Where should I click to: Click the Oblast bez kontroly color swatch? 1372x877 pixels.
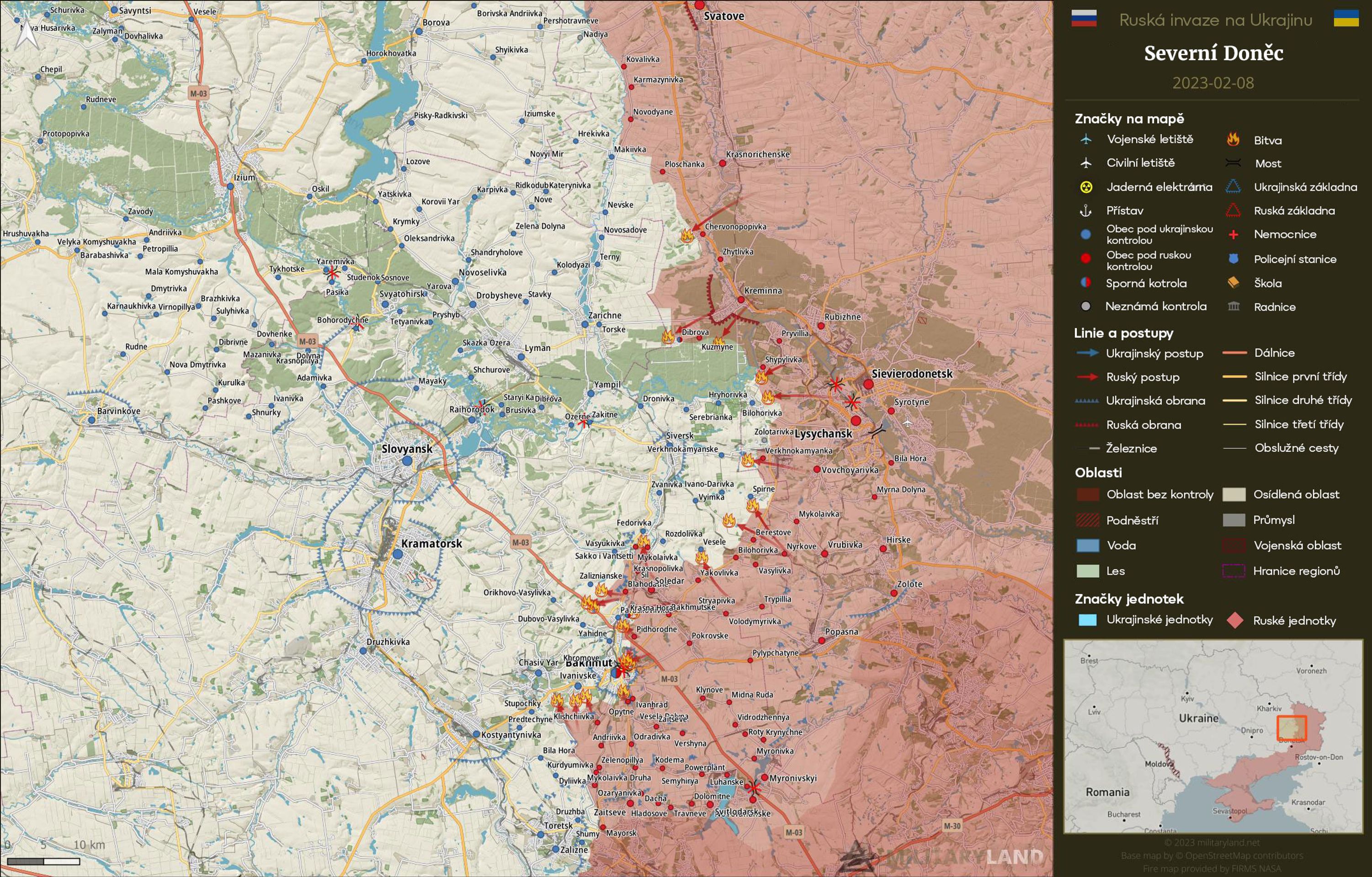point(1087,494)
